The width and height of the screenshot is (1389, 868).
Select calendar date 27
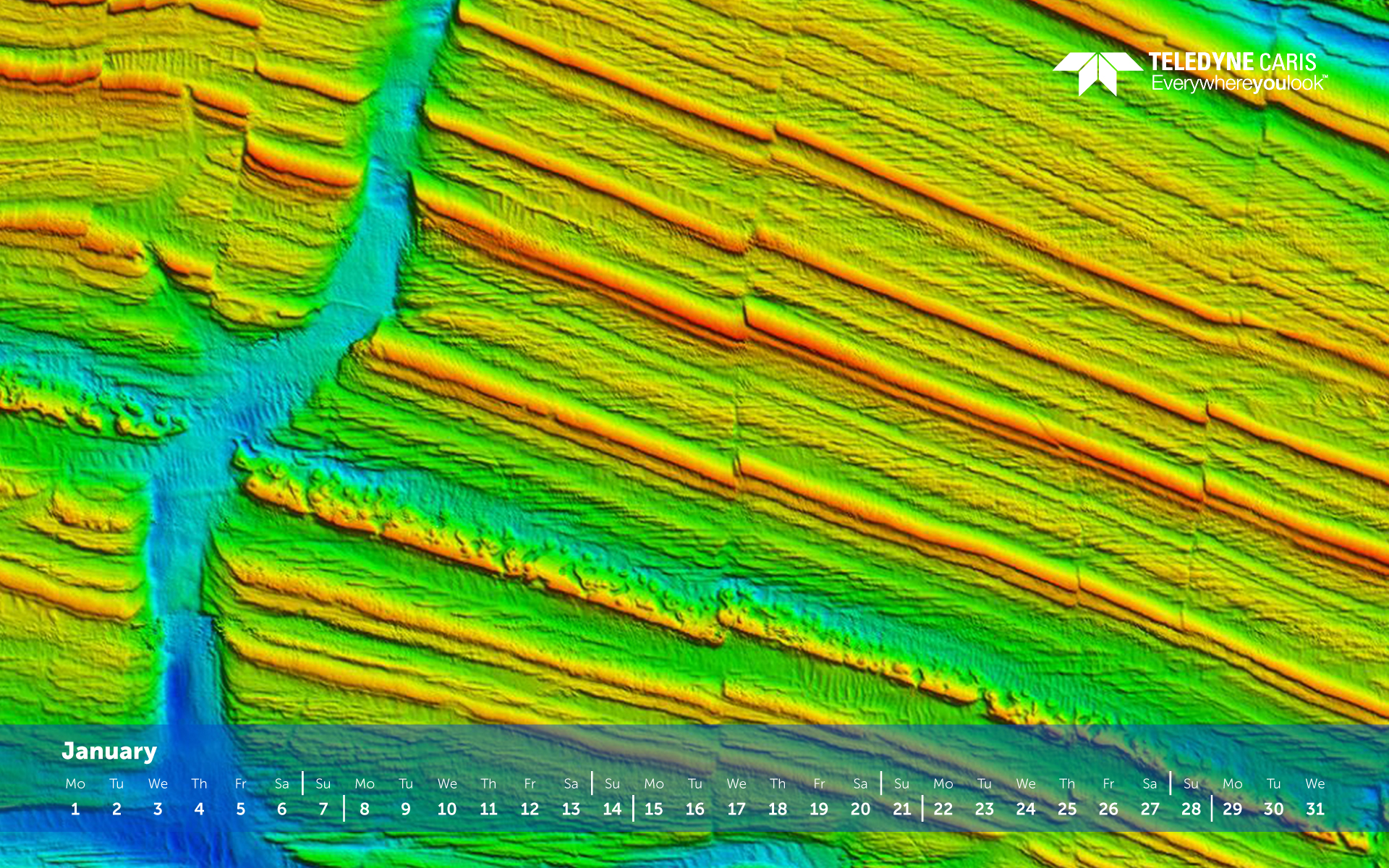pos(1150,809)
